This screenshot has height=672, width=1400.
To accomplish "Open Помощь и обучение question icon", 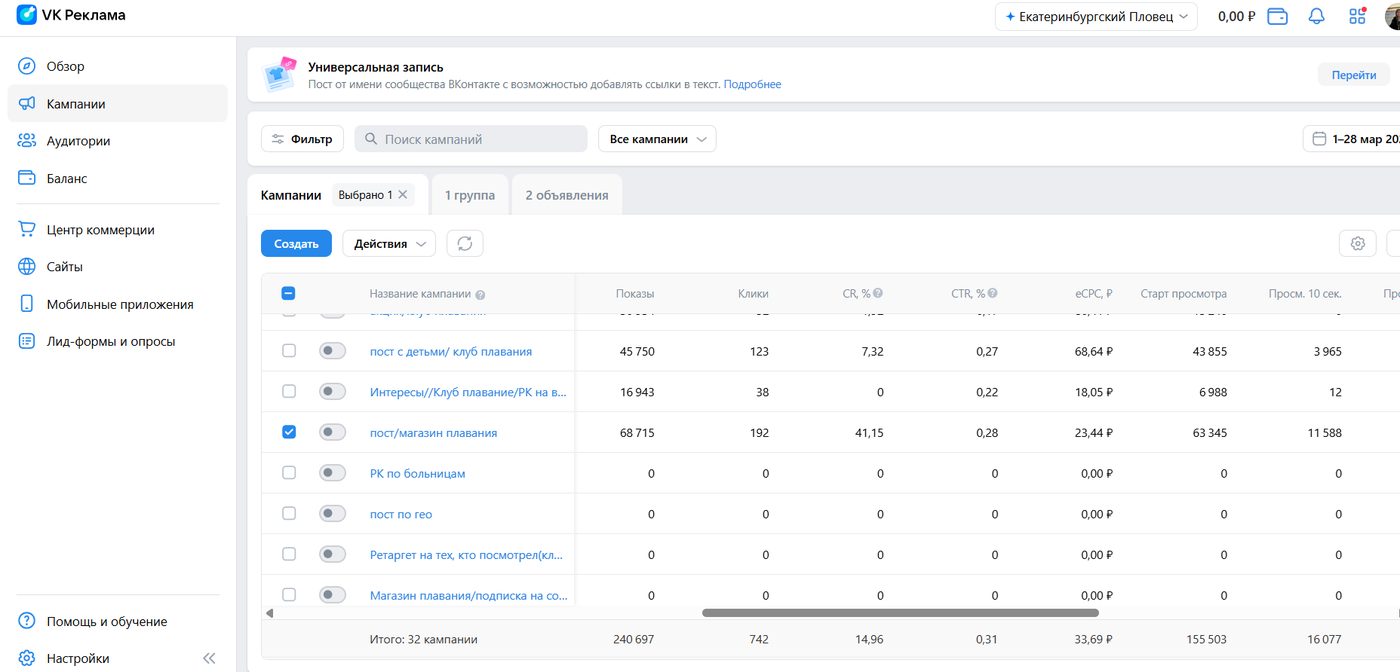I will 27,621.
